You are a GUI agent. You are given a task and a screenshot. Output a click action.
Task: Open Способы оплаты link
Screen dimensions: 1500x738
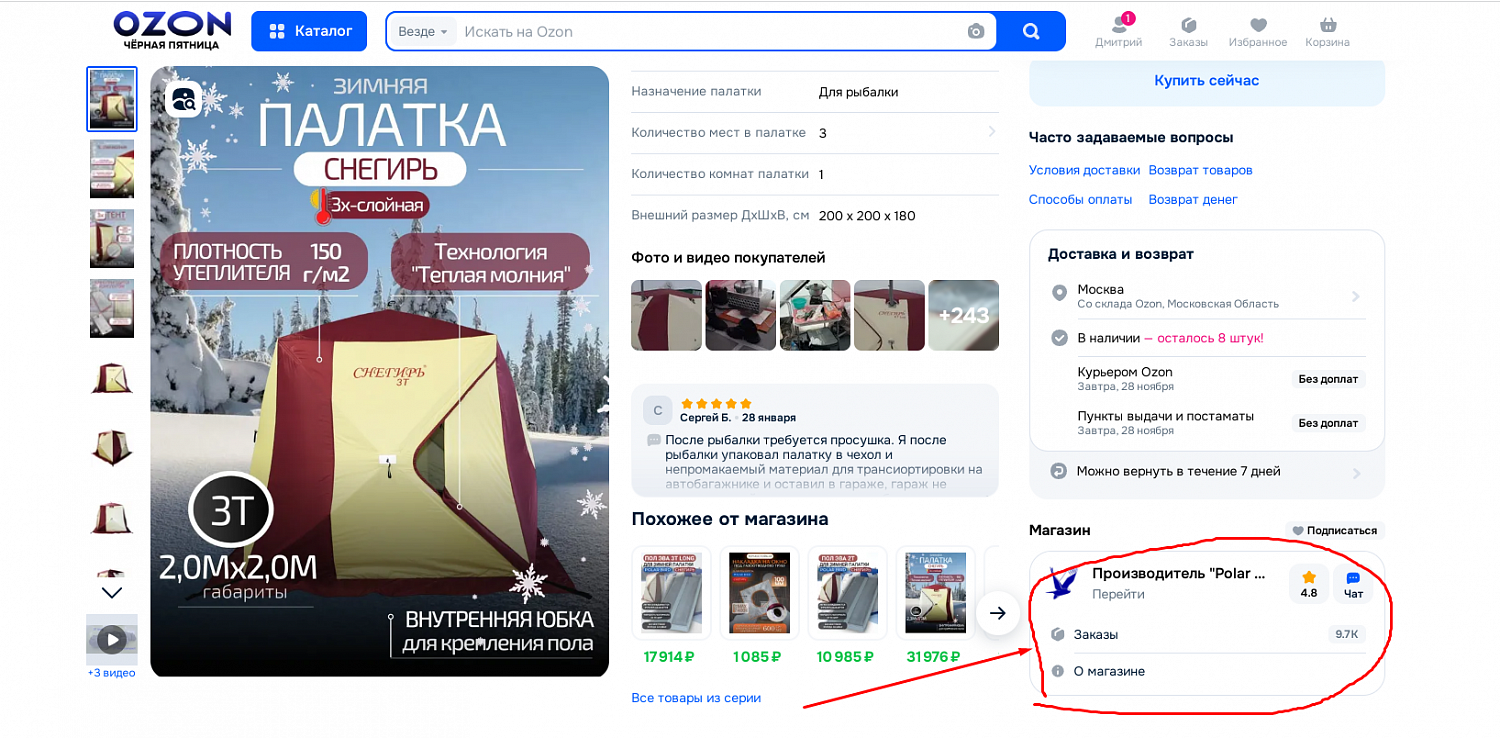(x=1080, y=200)
